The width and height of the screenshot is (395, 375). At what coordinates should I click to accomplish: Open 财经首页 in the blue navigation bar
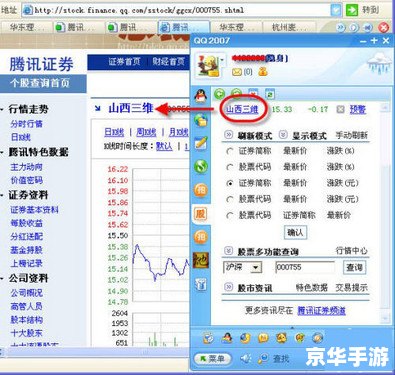coord(168,62)
